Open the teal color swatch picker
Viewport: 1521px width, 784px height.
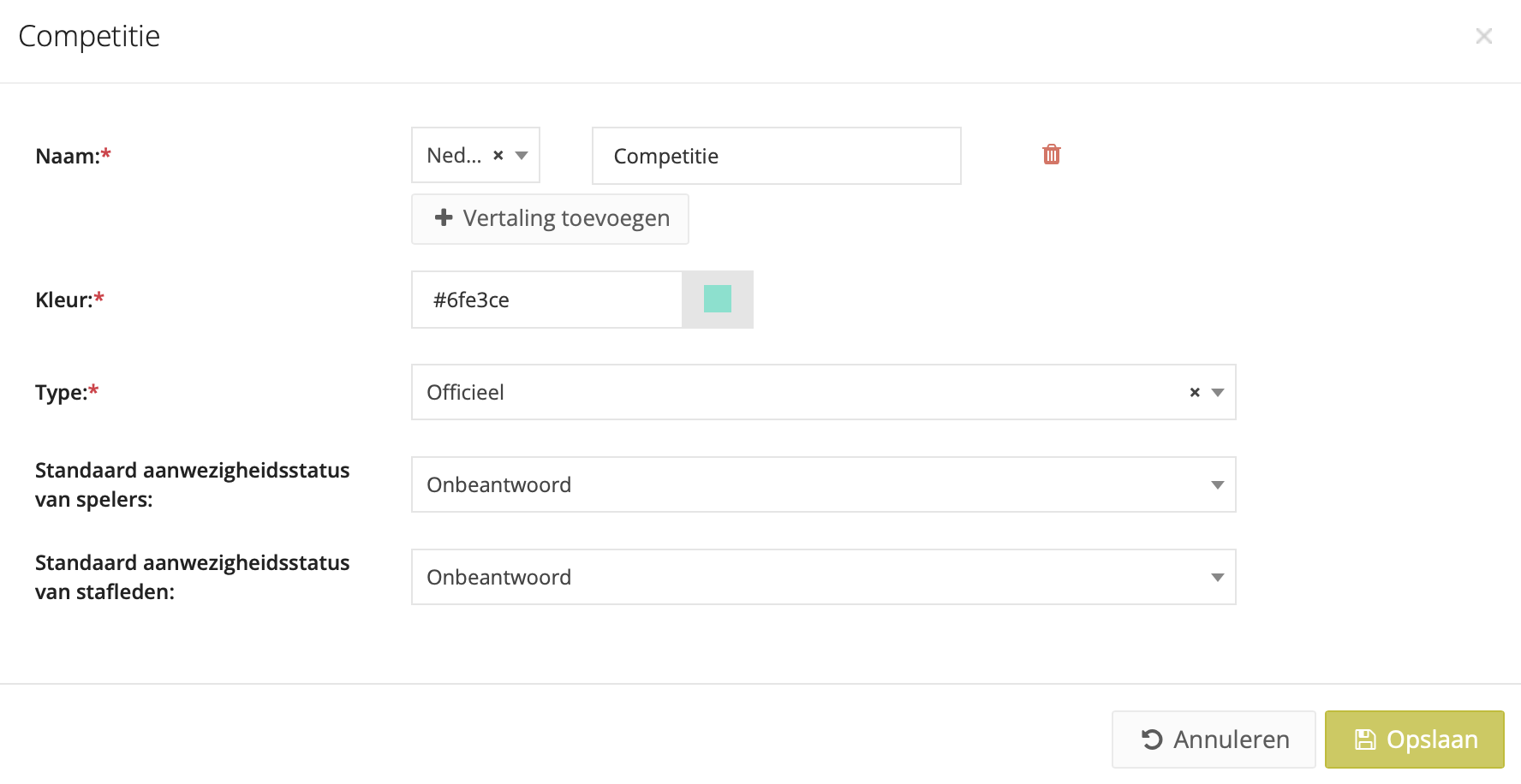tap(718, 300)
